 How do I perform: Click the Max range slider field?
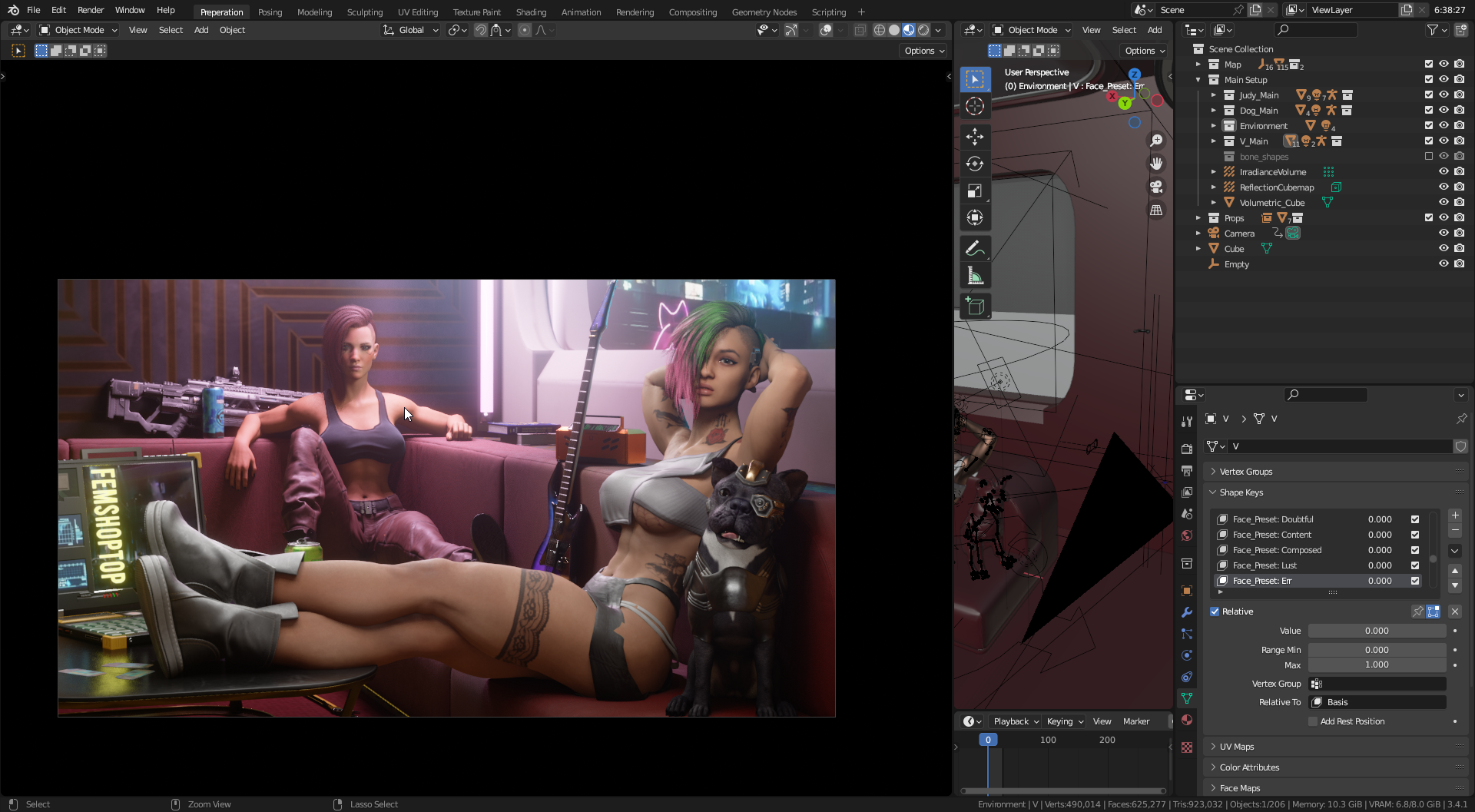(x=1377, y=665)
